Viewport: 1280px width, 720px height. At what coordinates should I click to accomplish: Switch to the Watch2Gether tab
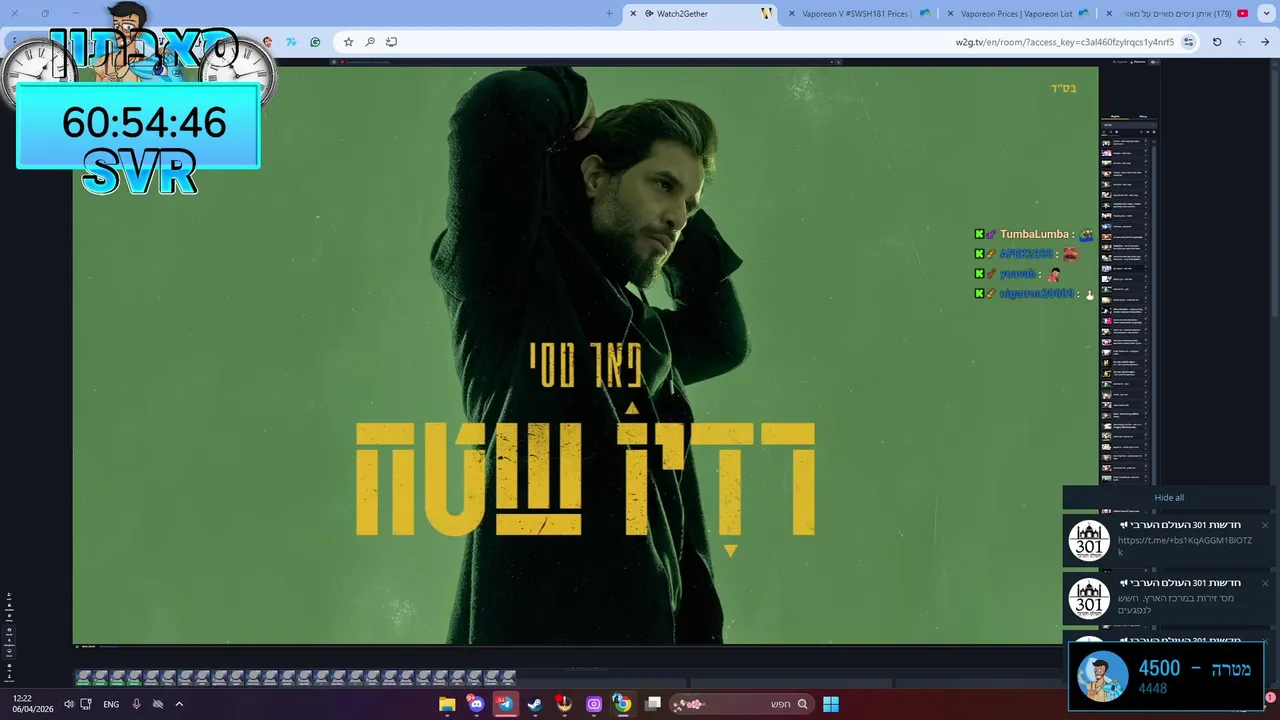click(x=702, y=13)
